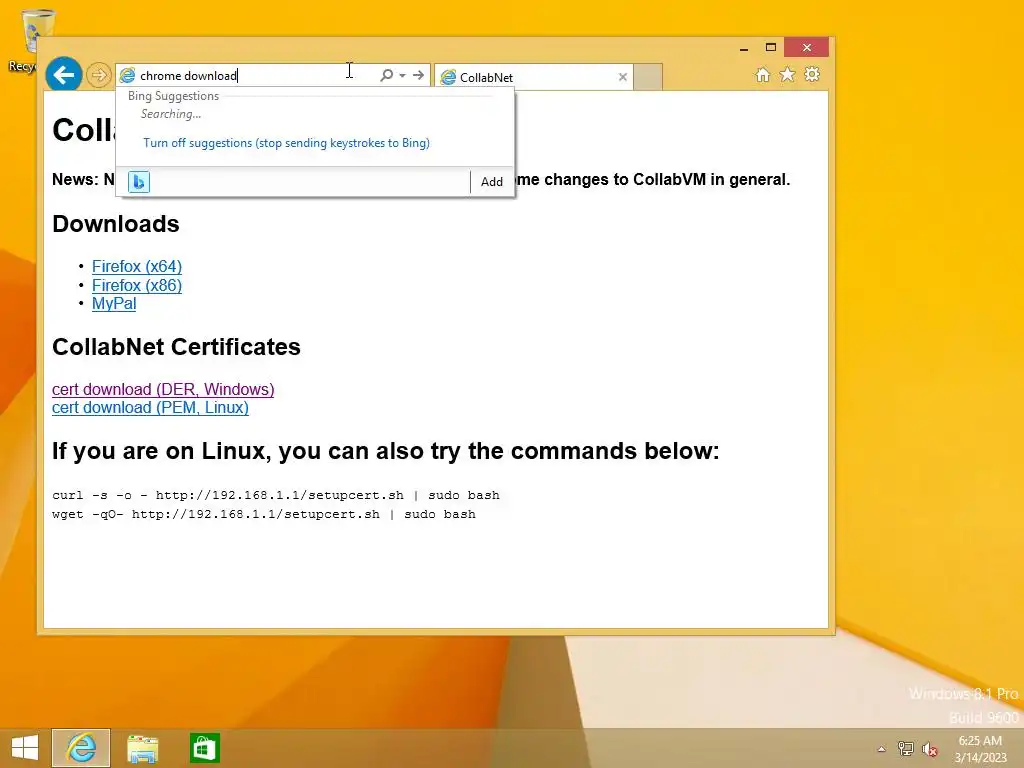
Task: Click the CollabNet Certificates heading
Action: tap(176, 347)
